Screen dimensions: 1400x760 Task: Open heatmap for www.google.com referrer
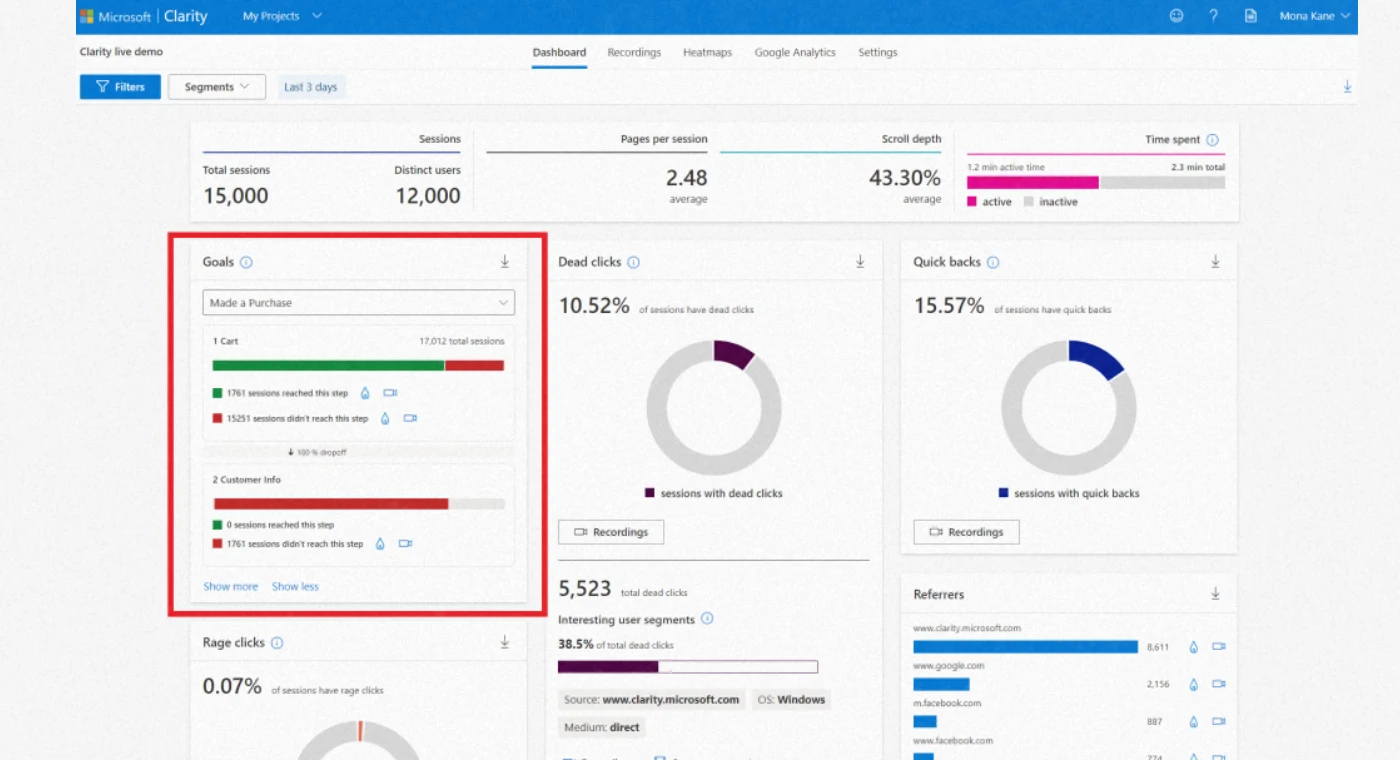[x=1193, y=684]
